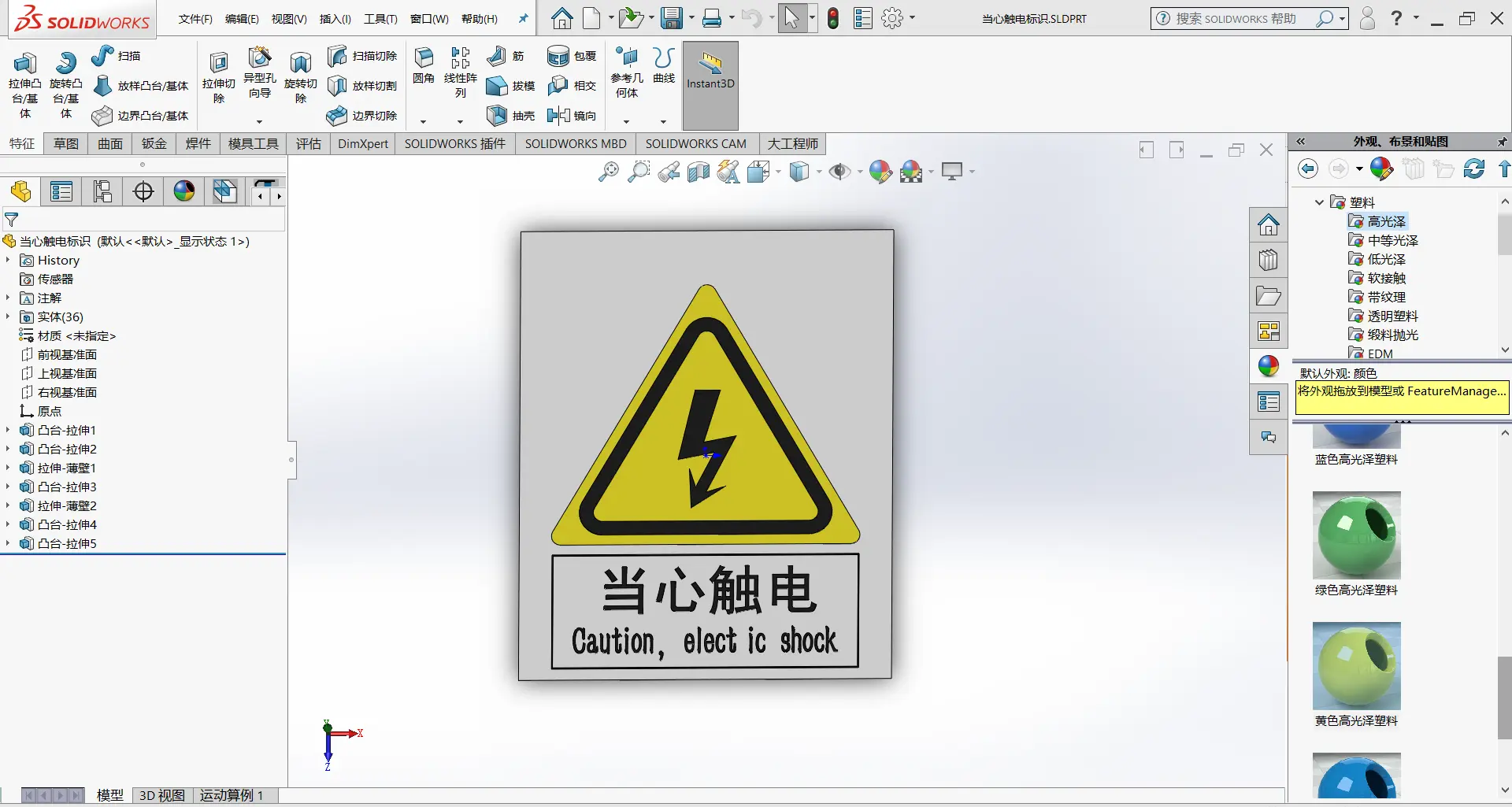1512x807 pixels.
Task: Open the Reference Geometry (参考几何体) tool
Action: click(627, 72)
